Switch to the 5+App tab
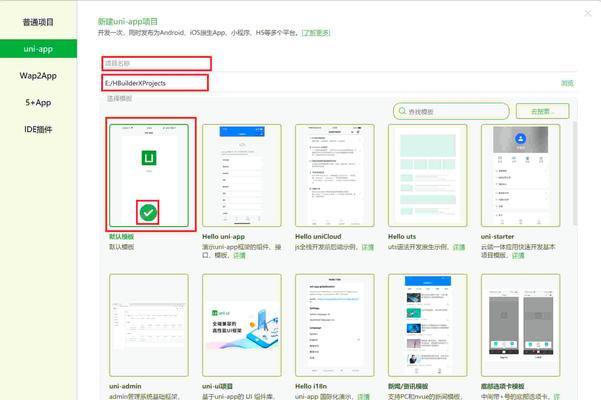The height and width of the screenshot is (400, 601). [37, 102]
